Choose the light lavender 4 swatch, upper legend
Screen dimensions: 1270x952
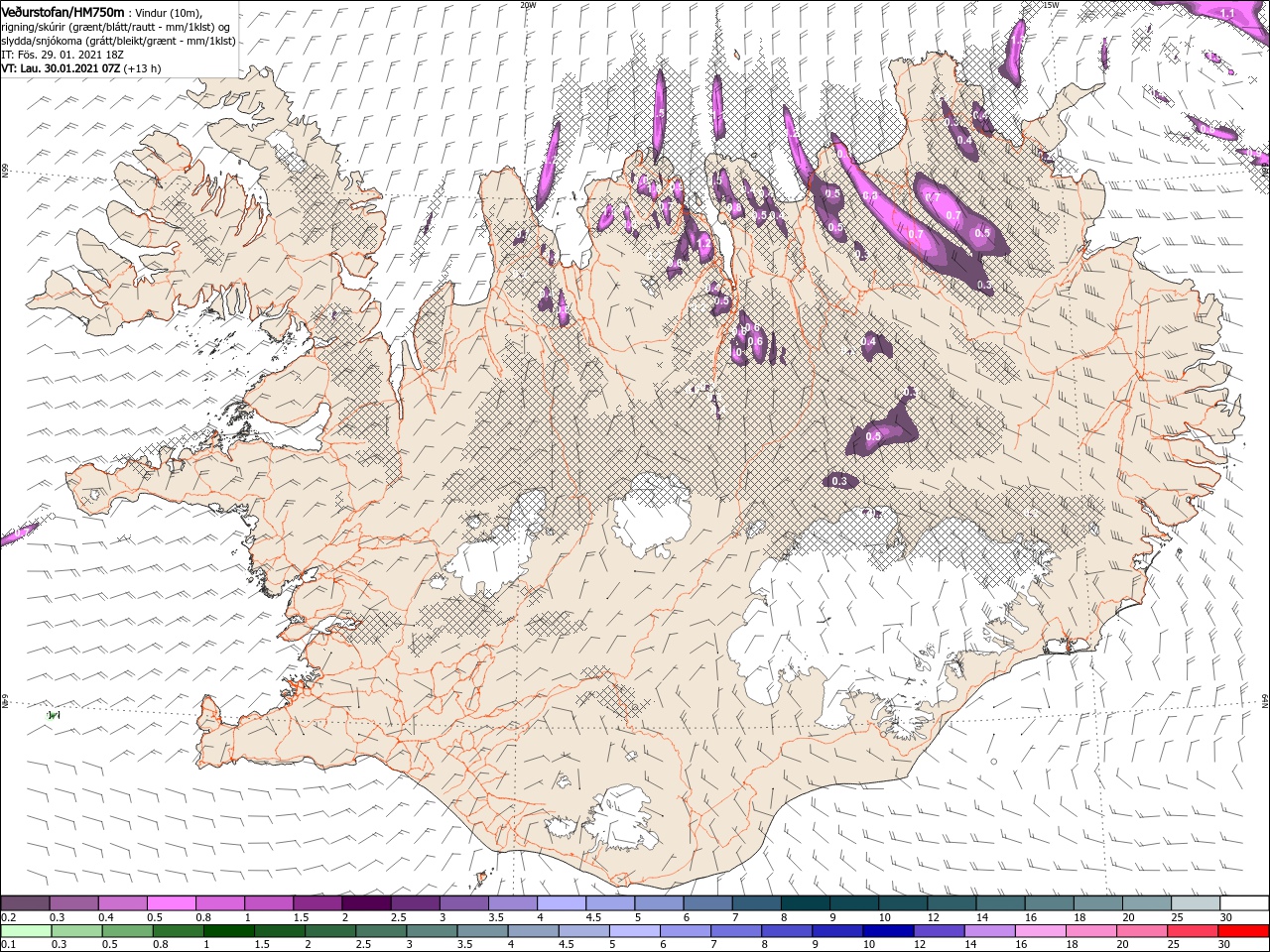(x=562, y=903)
